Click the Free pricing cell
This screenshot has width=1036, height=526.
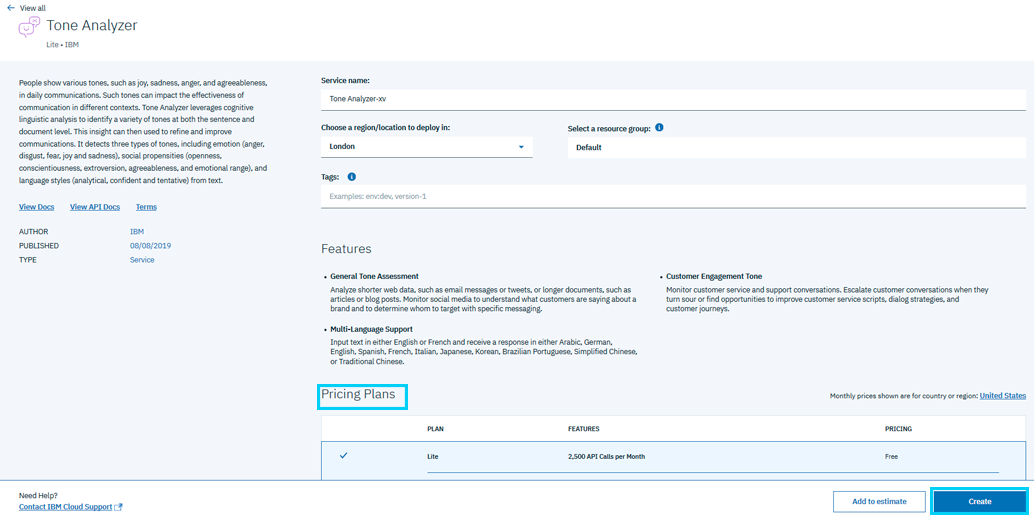coord(891,457)
